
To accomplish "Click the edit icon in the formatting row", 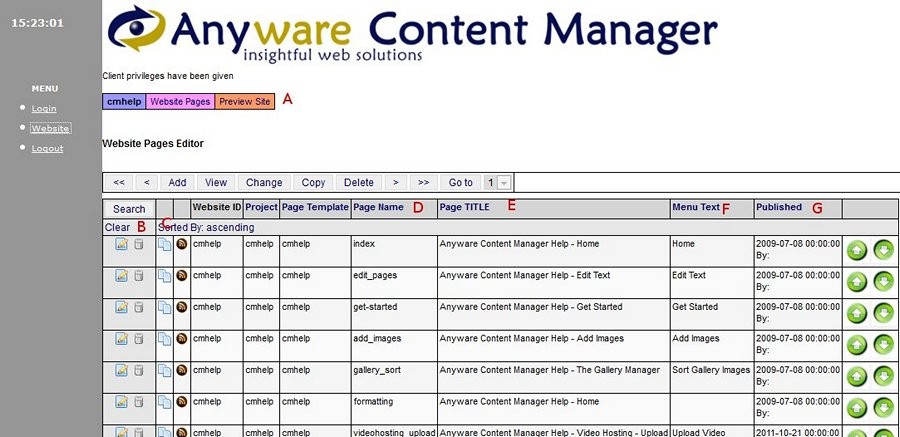I will tap(121, 402).
